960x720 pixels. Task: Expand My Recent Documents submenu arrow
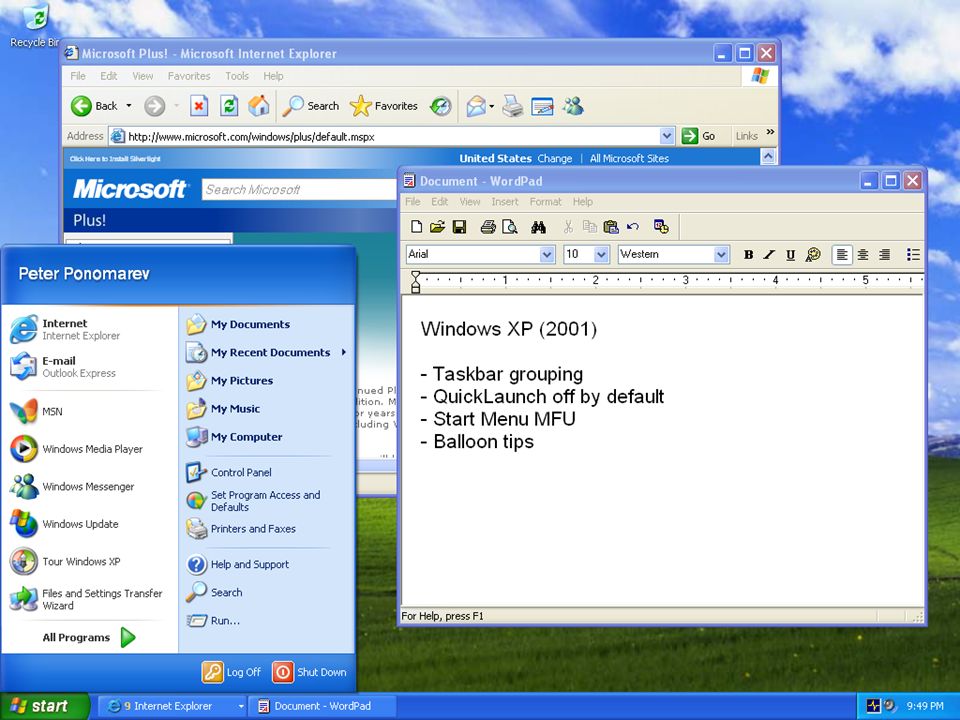click(x=344, y=352)
